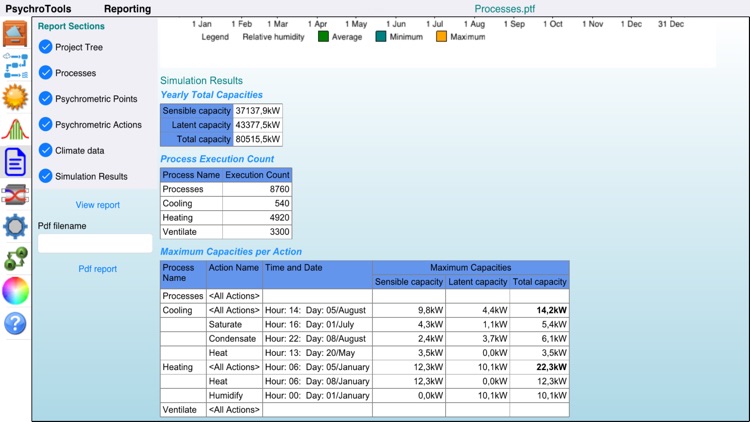Image resolution: width=750 pixels, height=422 pixels.
Task: Open the bell curve distribution icon
Action: [x=15, y=130]
